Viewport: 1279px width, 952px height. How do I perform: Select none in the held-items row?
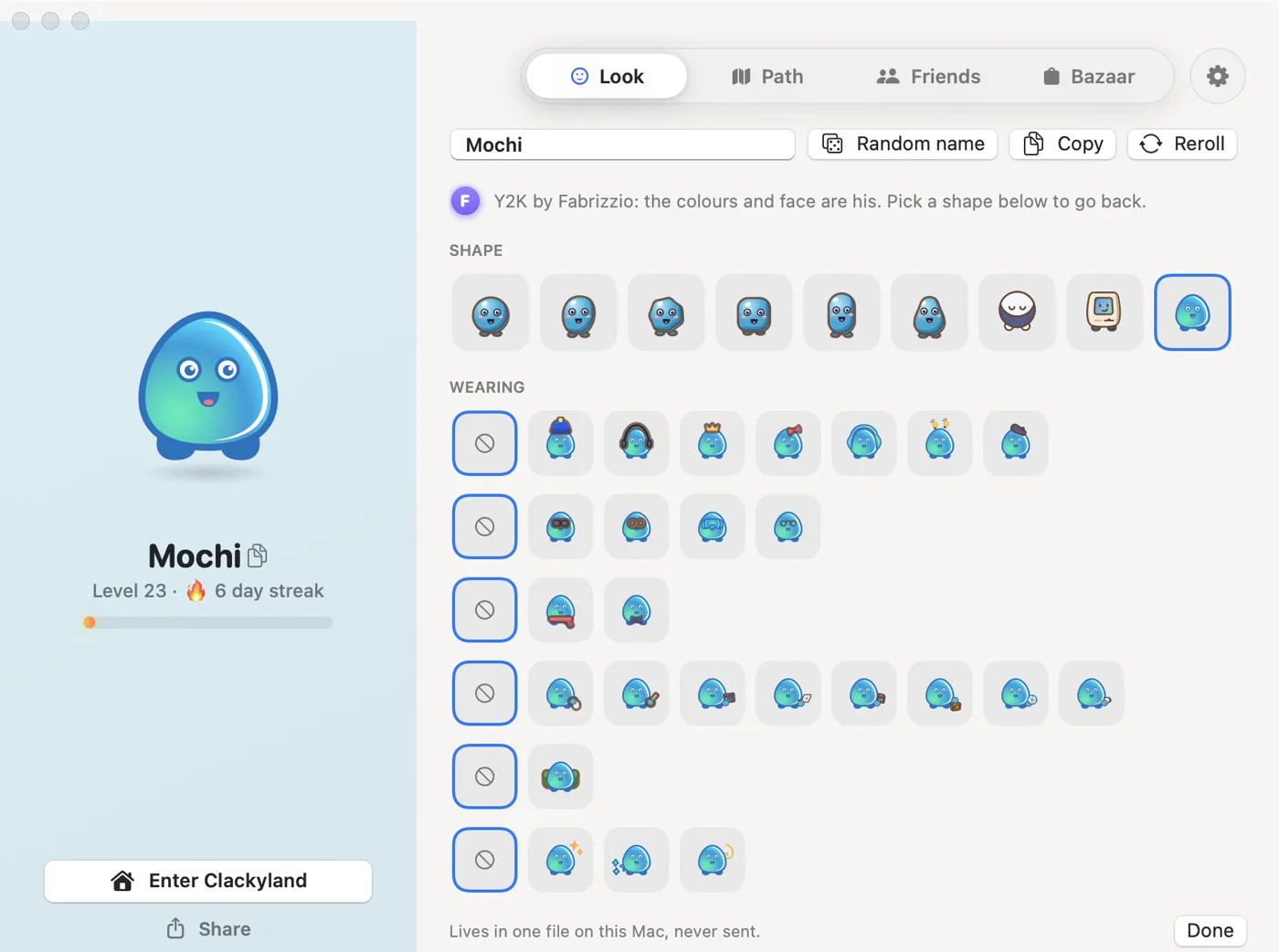pos(485,693)
